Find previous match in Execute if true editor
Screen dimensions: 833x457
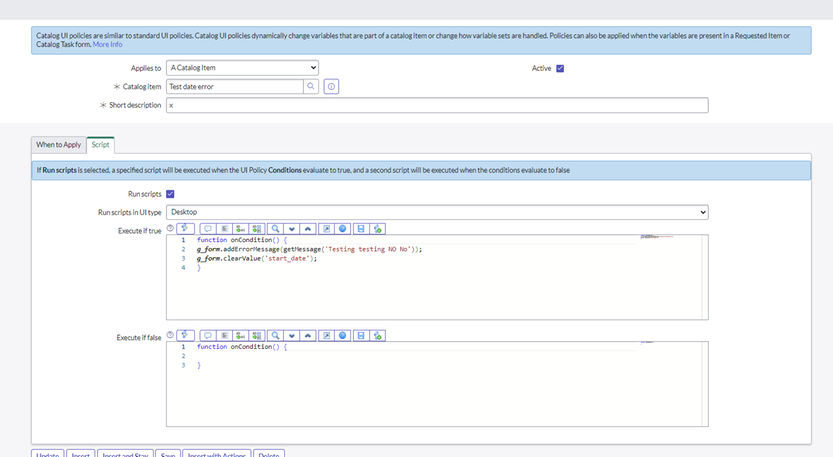(x=308, y=228)
